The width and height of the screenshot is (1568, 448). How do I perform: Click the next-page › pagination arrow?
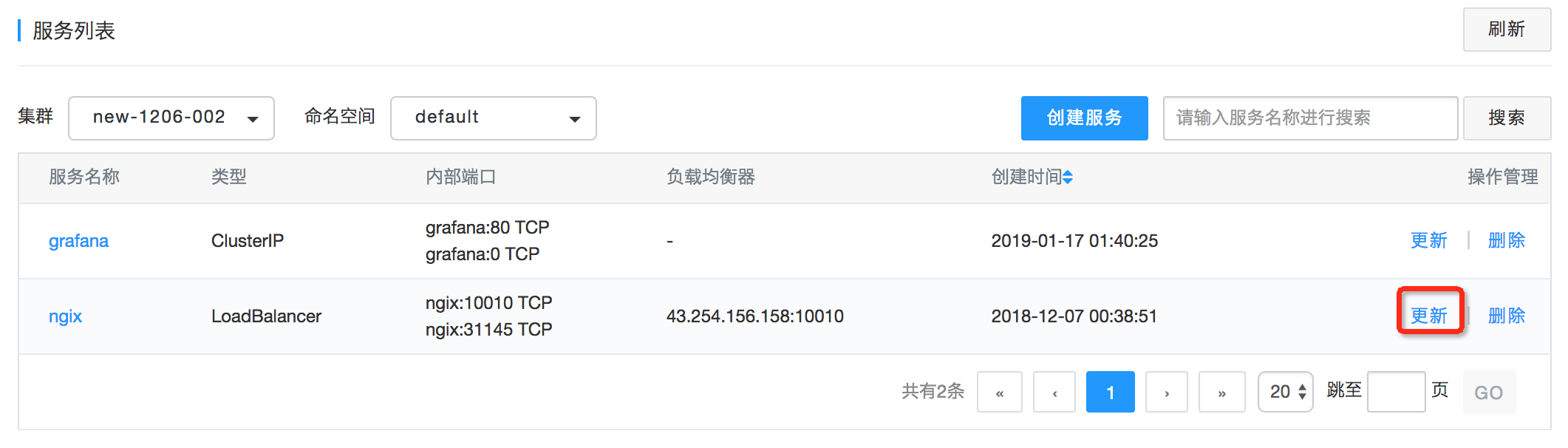point(1167,392)
